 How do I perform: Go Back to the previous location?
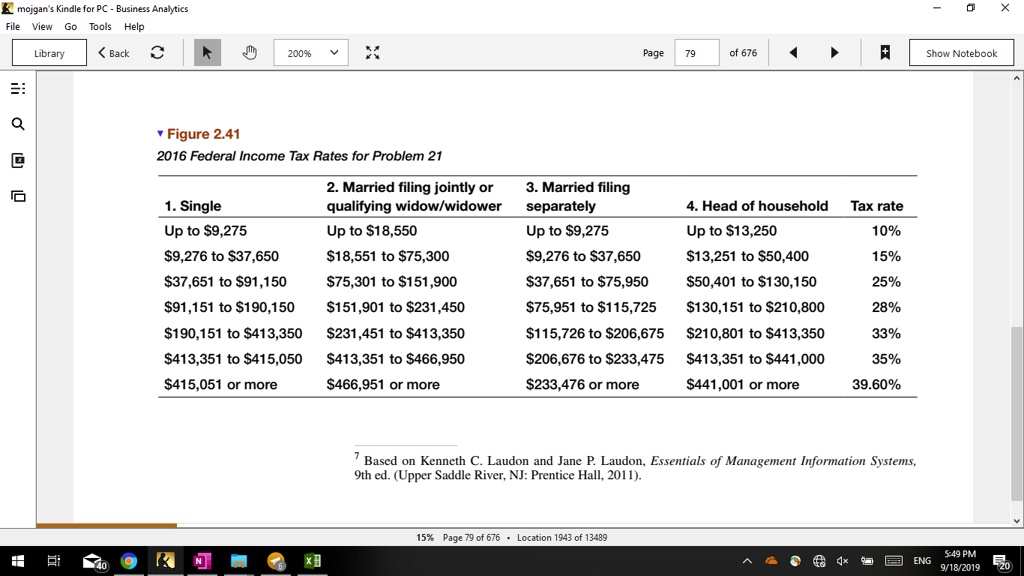click(x=113, y=52)
